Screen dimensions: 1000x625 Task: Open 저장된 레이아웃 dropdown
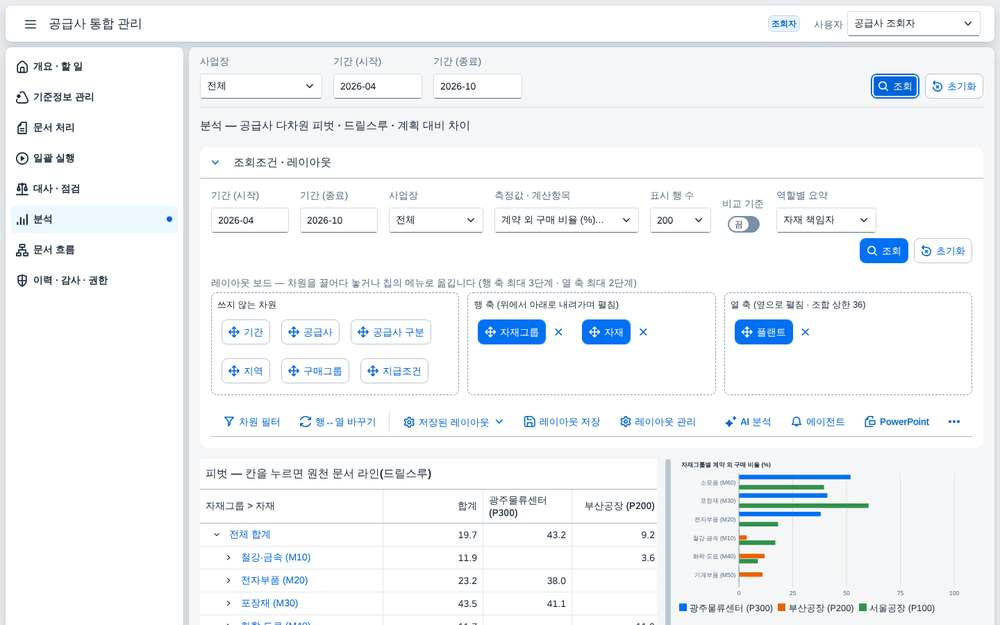click(x=453, y=422)
